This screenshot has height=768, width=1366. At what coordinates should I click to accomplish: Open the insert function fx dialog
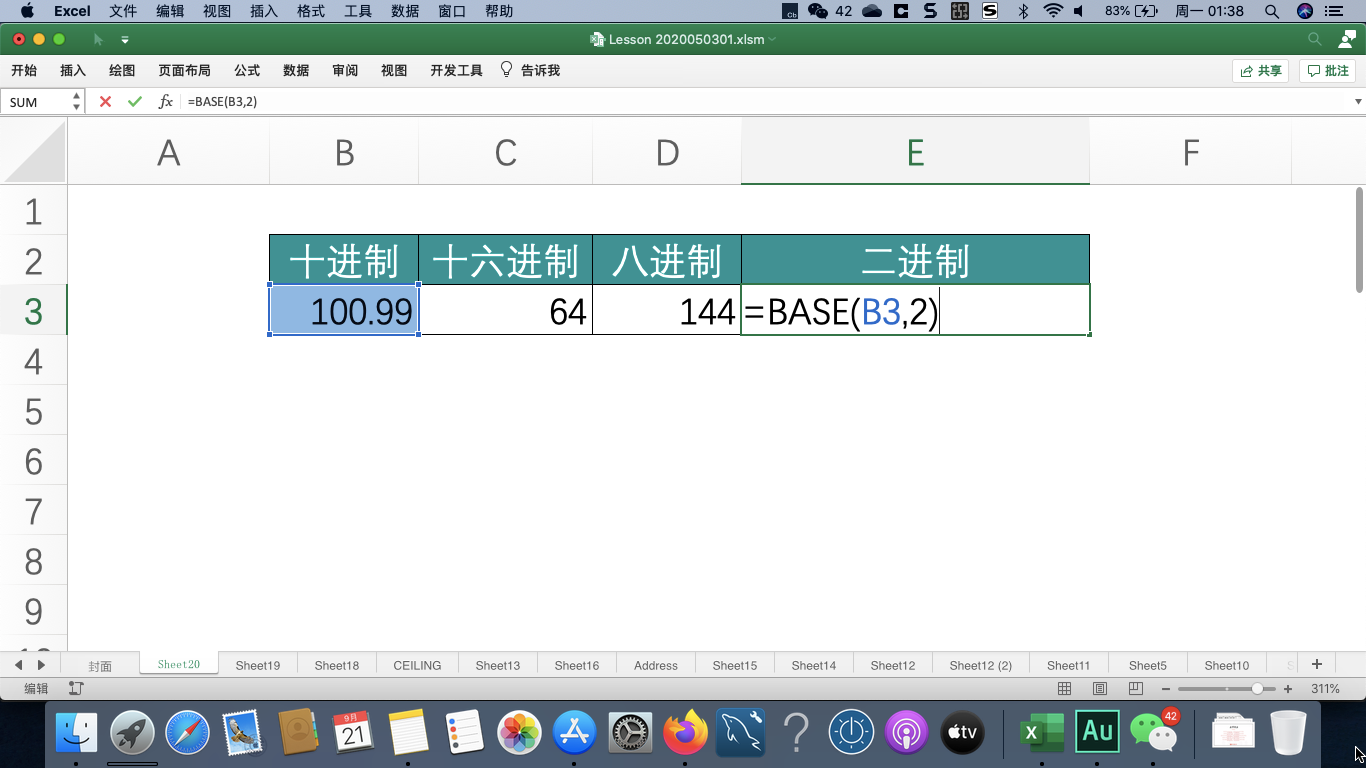(x=166, y=102)
